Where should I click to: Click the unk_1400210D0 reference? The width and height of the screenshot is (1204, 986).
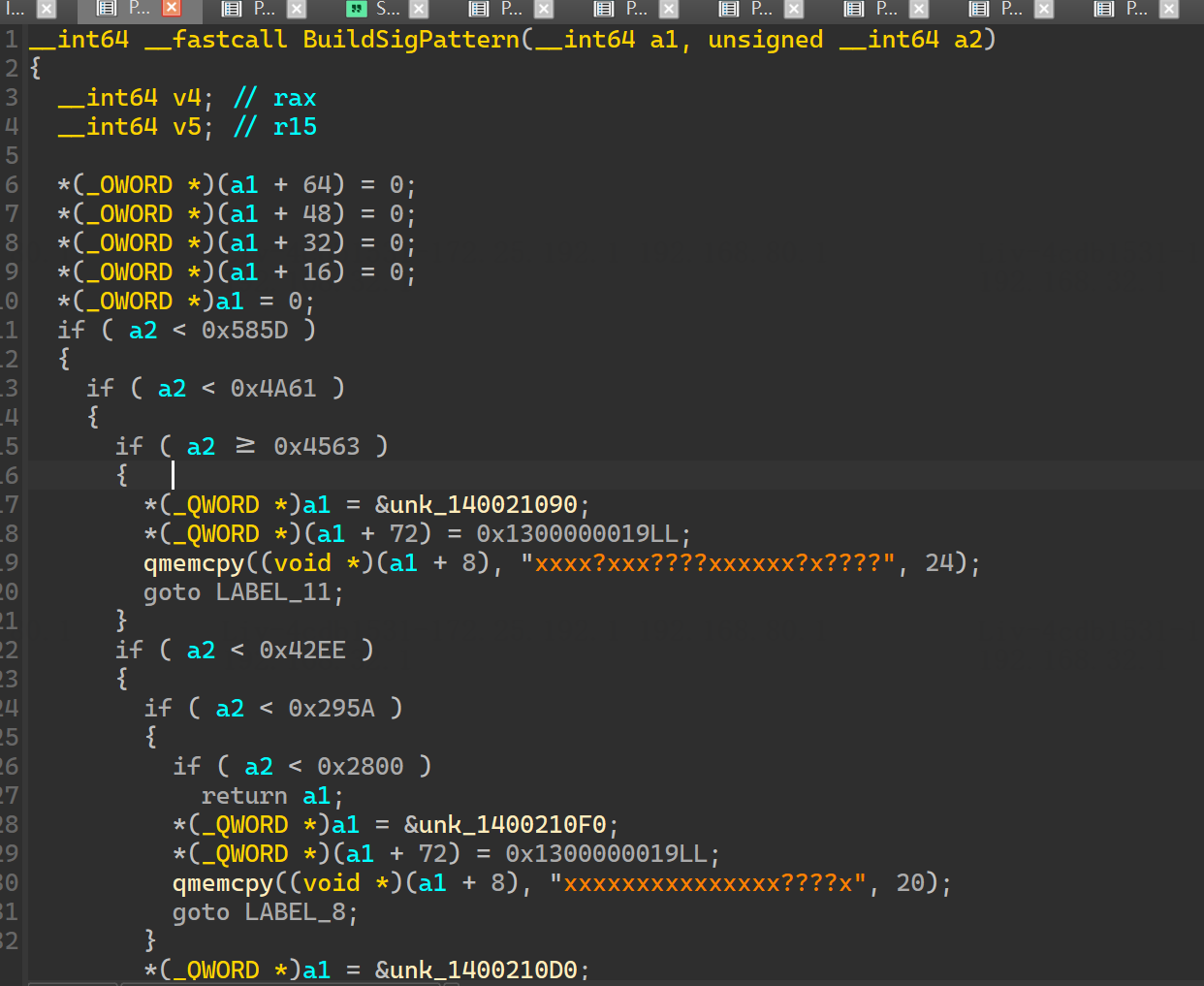pyautogui.click(x=484, y=970)
